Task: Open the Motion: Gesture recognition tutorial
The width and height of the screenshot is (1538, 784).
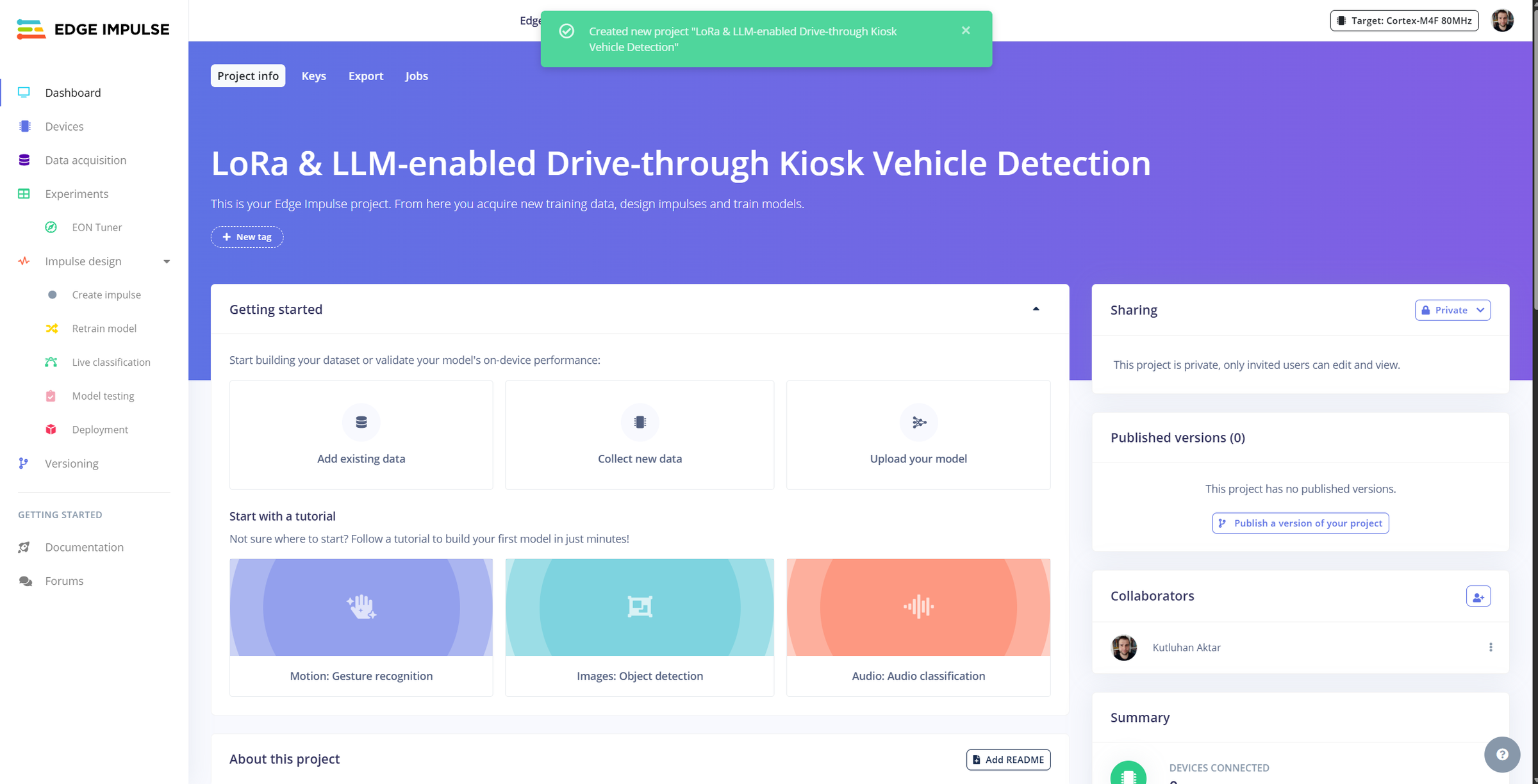Action: (x=361, y=627)
